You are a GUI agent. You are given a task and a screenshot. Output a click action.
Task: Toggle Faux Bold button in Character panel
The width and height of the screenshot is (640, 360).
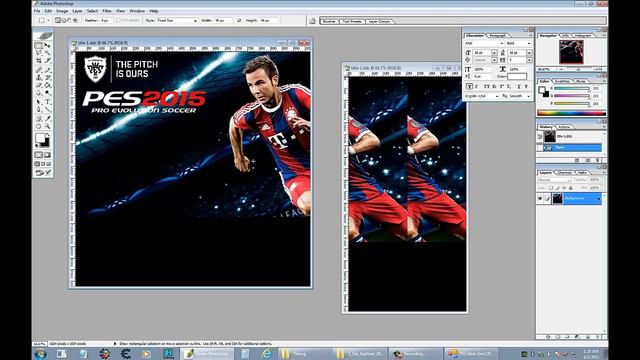[469, 87]
